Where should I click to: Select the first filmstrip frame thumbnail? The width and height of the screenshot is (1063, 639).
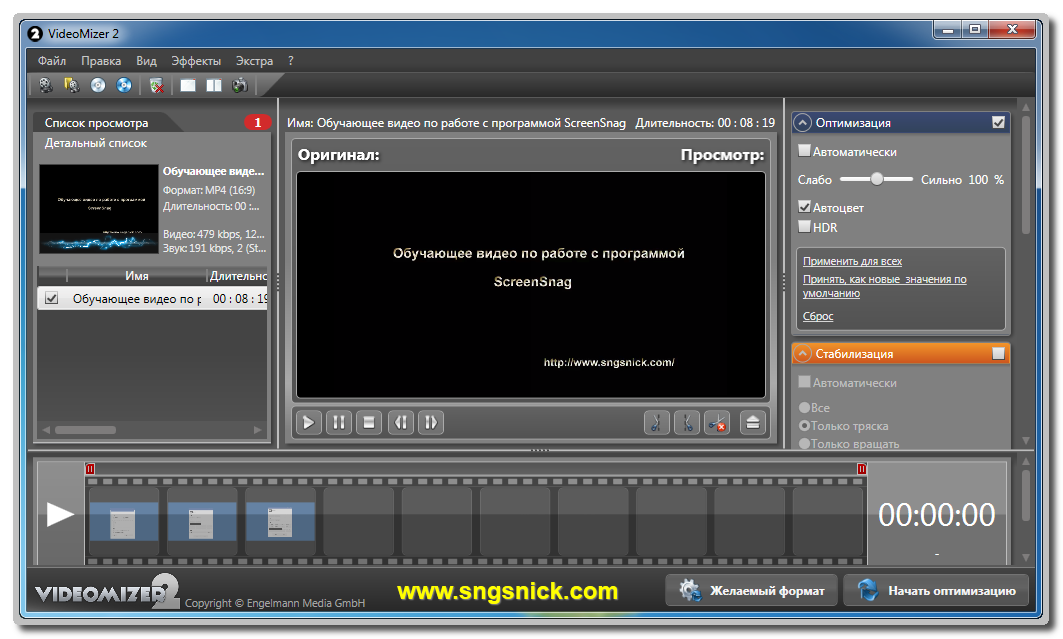coord(123,522)
